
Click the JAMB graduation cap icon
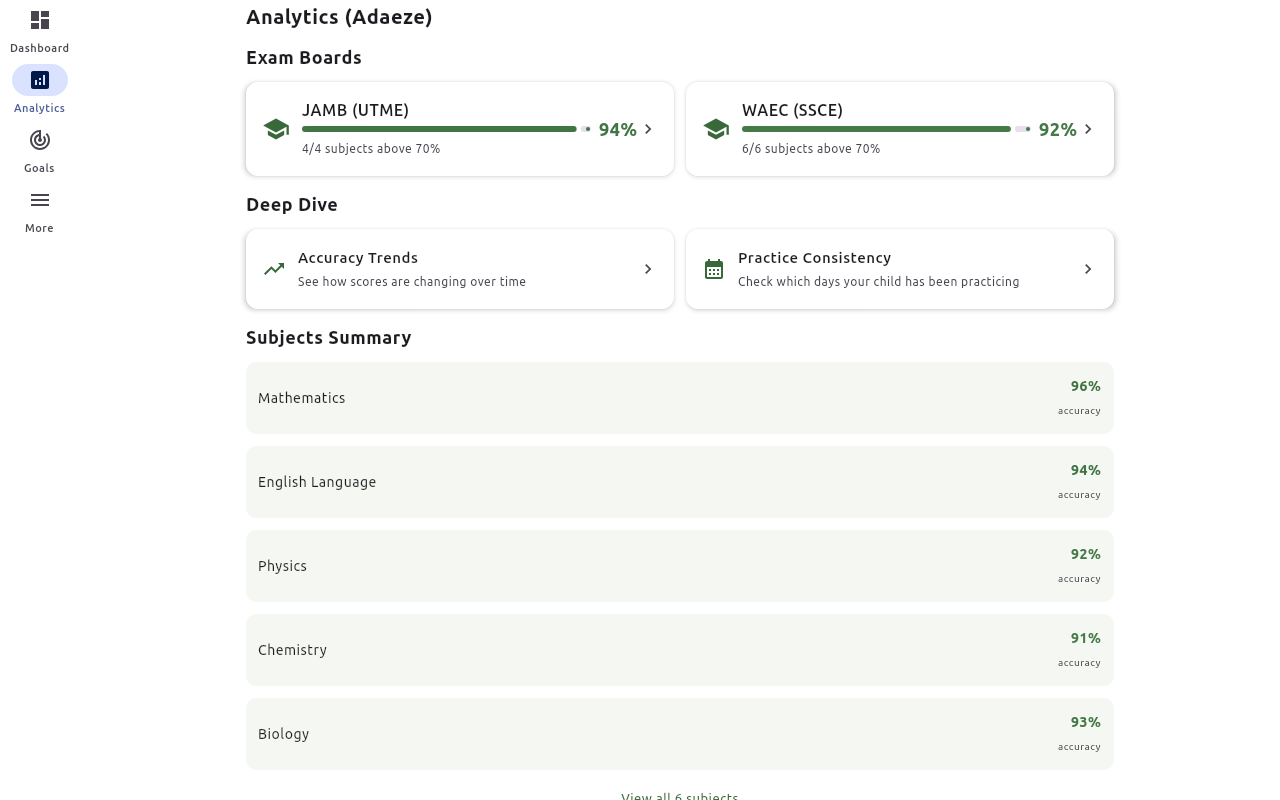[x=277, y=128]
